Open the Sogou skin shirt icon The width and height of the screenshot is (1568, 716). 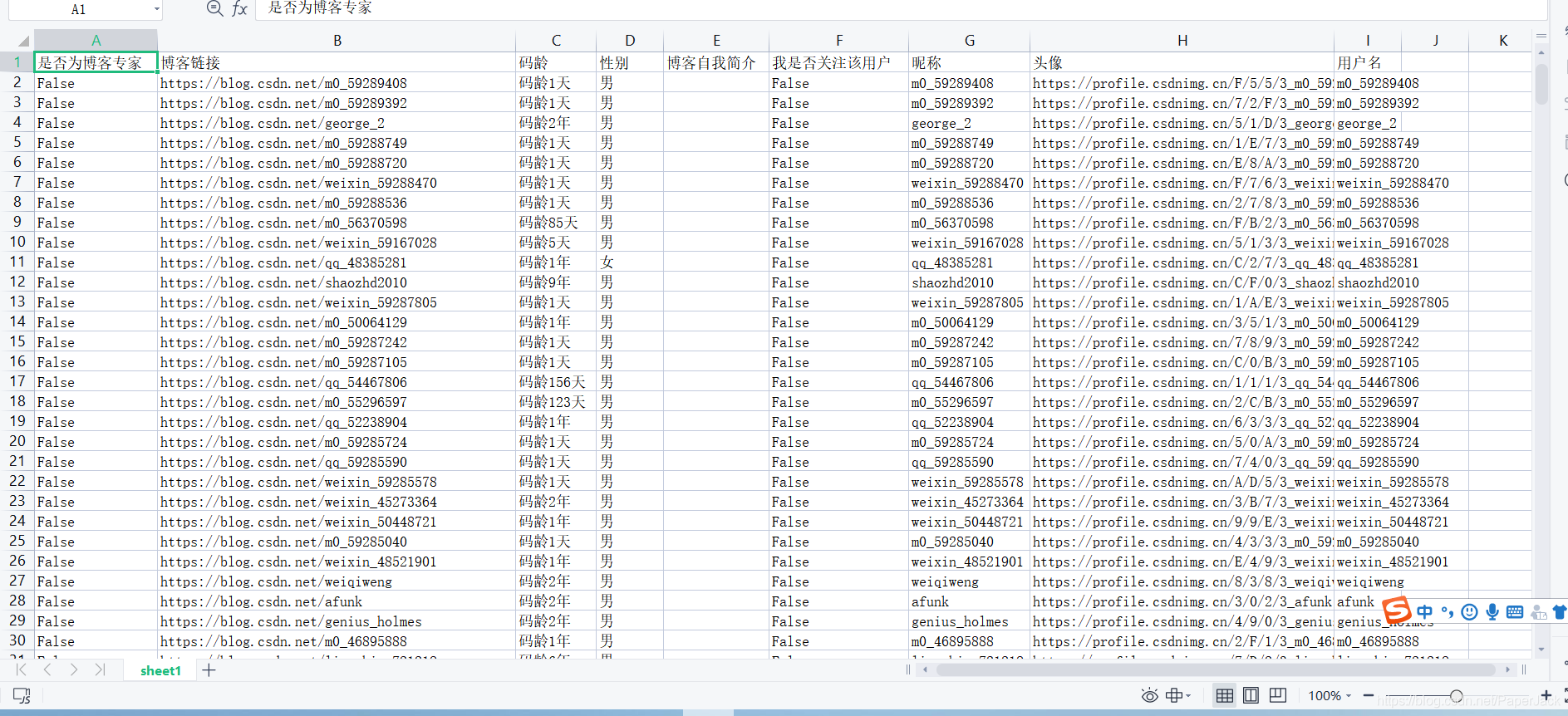(x=1560, y=612)
